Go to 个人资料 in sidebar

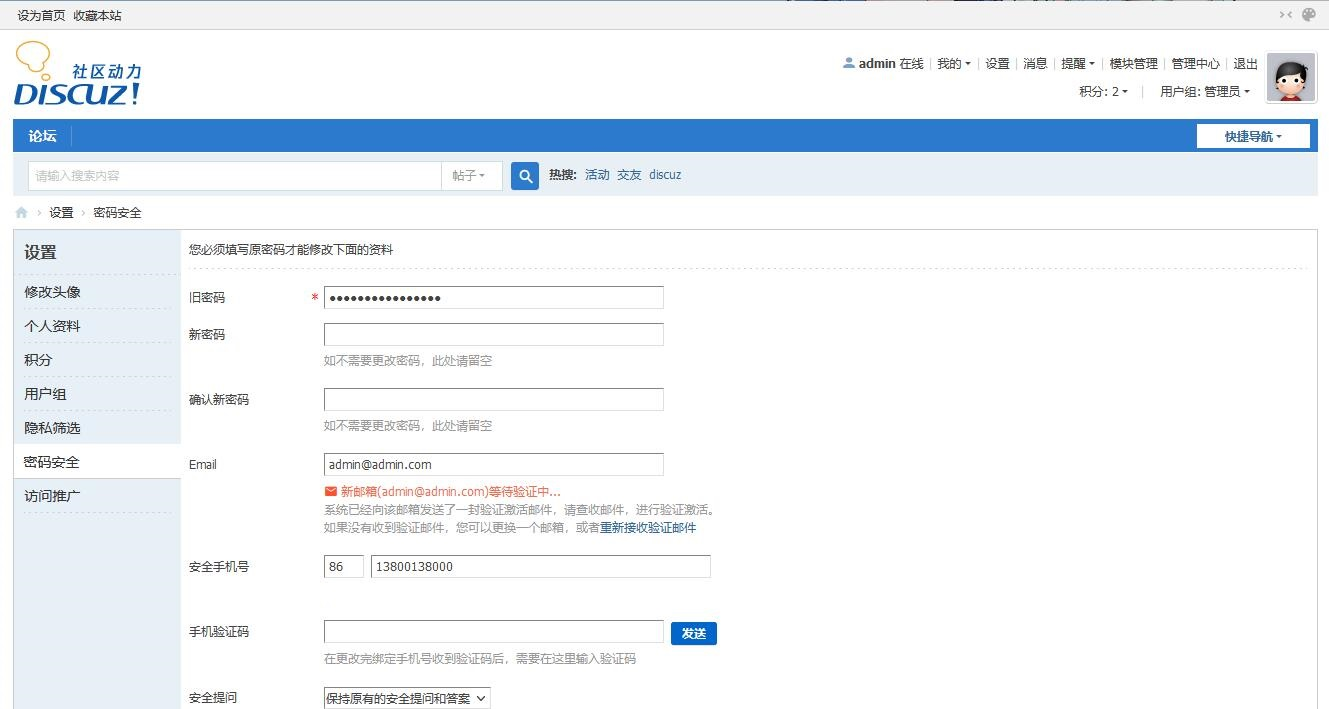[53, 326]
